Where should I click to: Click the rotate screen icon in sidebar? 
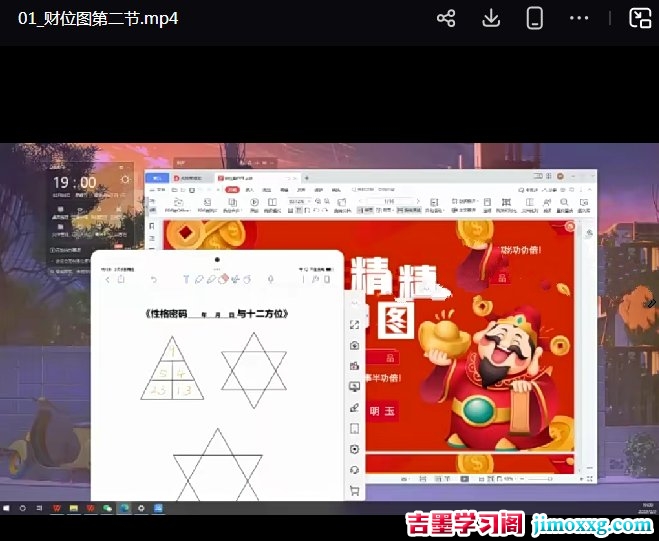[x=354, y=470]
